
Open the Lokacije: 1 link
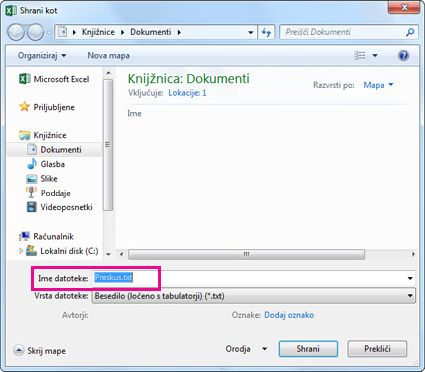point(187,93)
